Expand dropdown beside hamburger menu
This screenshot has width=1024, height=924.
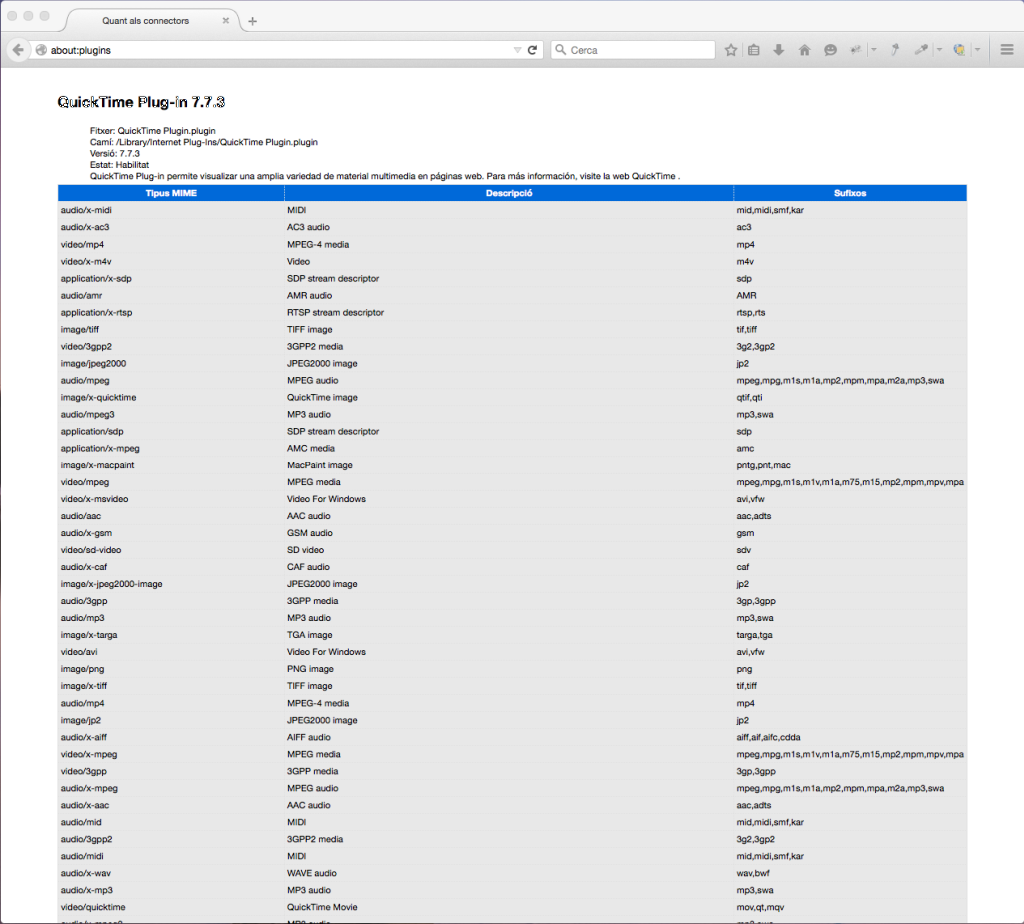coord(977,50)
